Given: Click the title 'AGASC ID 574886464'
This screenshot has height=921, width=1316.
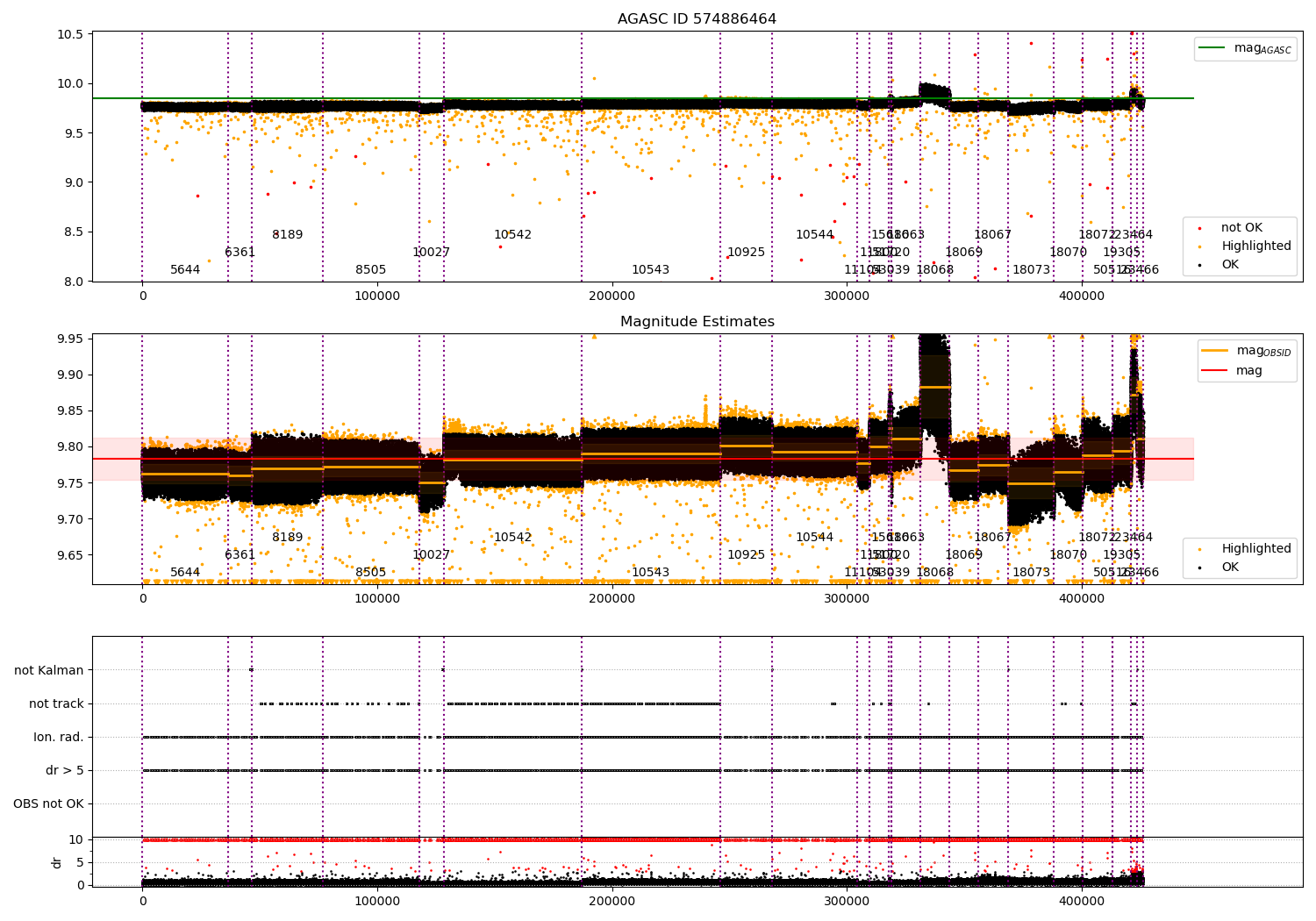Looking at the screenshot, I should click(697, 19).
